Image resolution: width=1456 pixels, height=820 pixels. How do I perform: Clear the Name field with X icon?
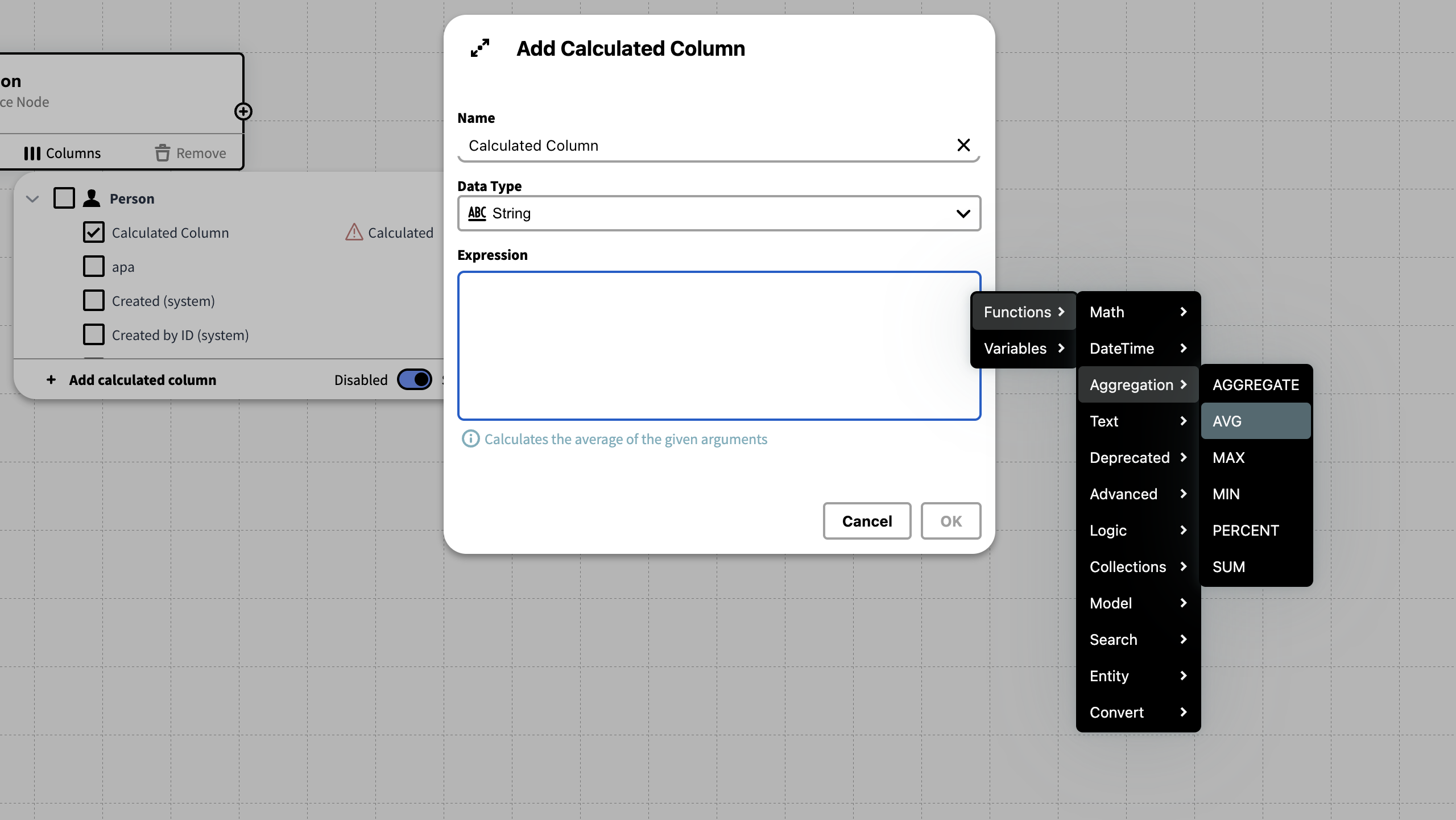(x=963, y=145)
